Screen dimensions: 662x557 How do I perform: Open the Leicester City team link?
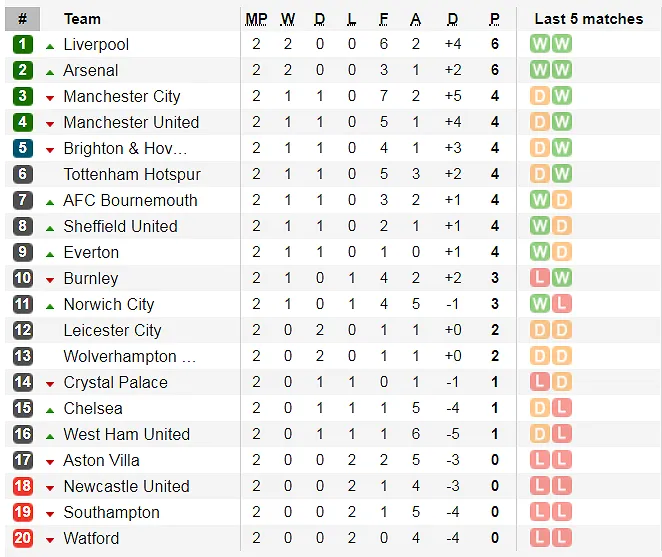click(112, 330)
